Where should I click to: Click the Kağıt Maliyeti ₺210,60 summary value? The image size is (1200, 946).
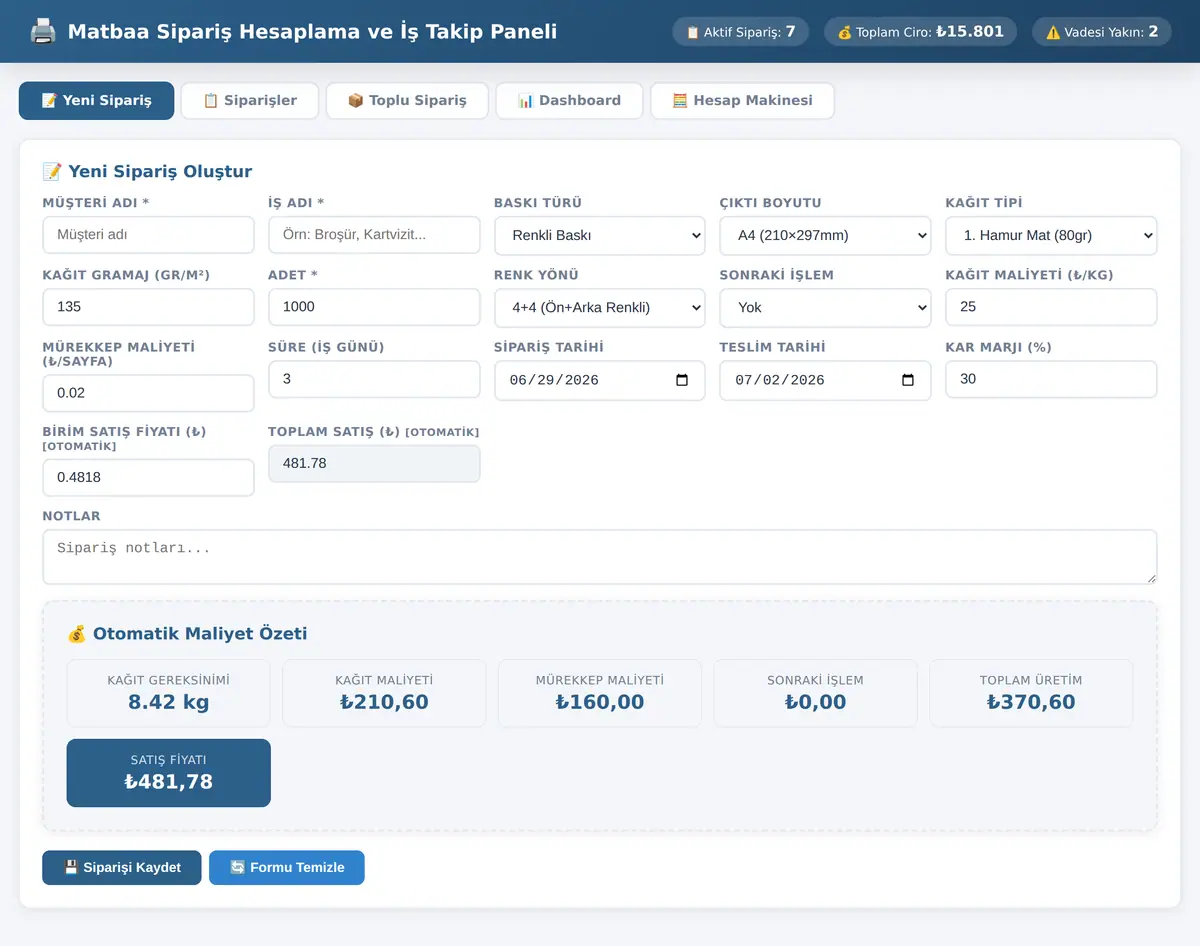384,702
